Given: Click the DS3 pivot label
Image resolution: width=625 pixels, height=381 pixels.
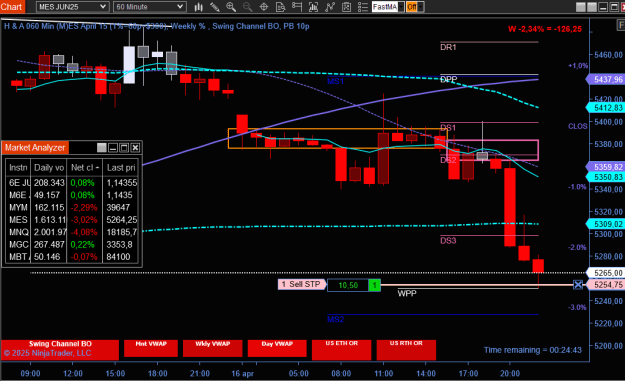Looking at the screenshot, I should tap(448, 240).
